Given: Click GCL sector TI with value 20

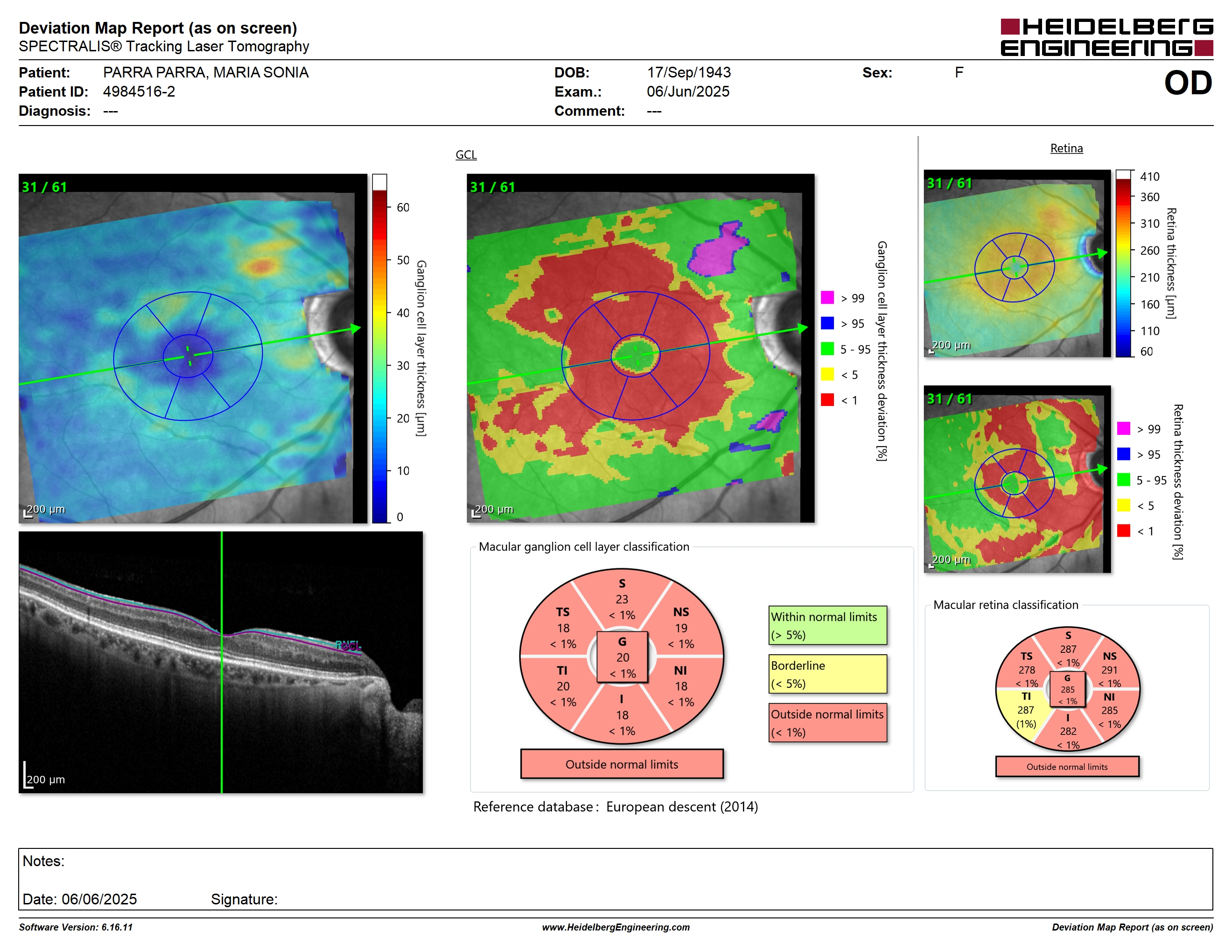Looking at the screenshot, I should coord(563,686).
